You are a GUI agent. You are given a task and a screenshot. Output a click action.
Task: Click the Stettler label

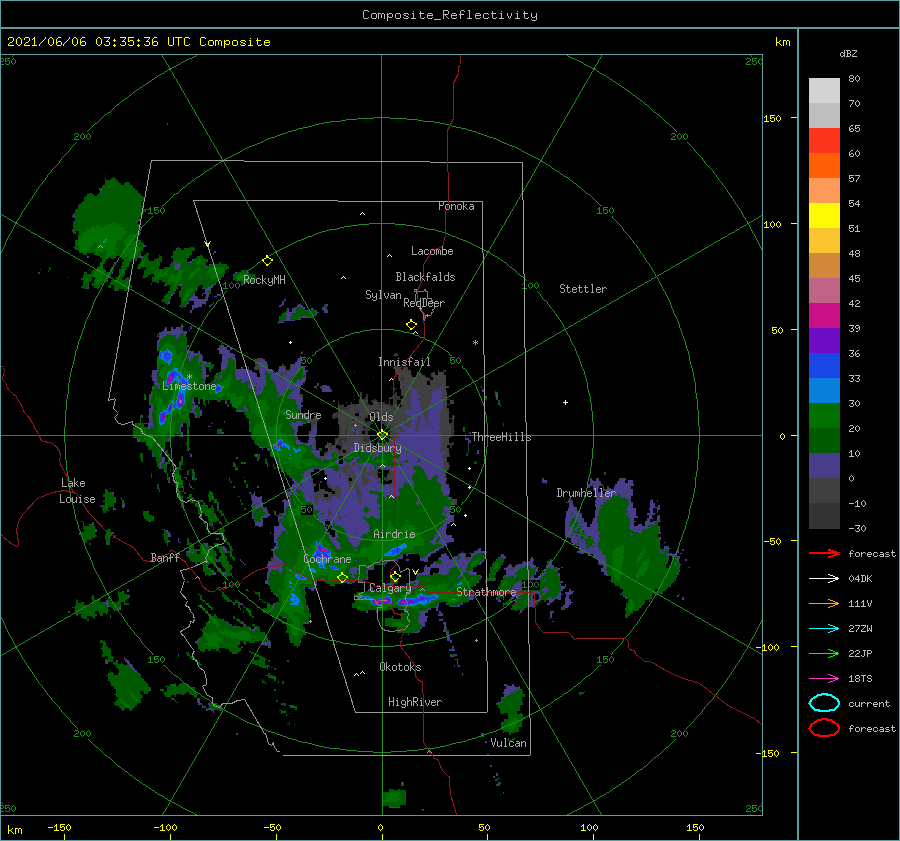[x=583, y=289]
